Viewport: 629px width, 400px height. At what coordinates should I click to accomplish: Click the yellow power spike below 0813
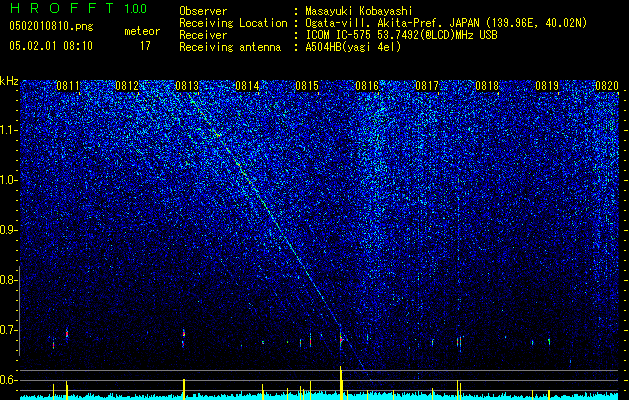184,389
